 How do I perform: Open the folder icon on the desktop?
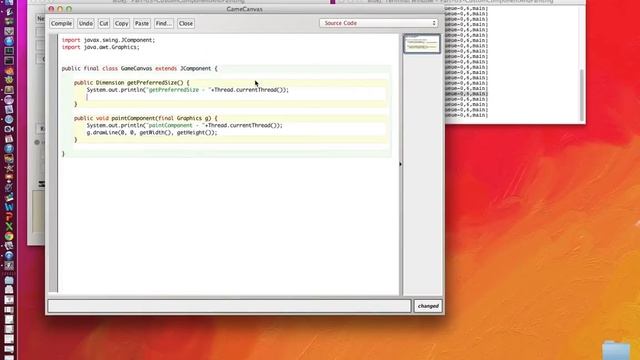(616, 350)
